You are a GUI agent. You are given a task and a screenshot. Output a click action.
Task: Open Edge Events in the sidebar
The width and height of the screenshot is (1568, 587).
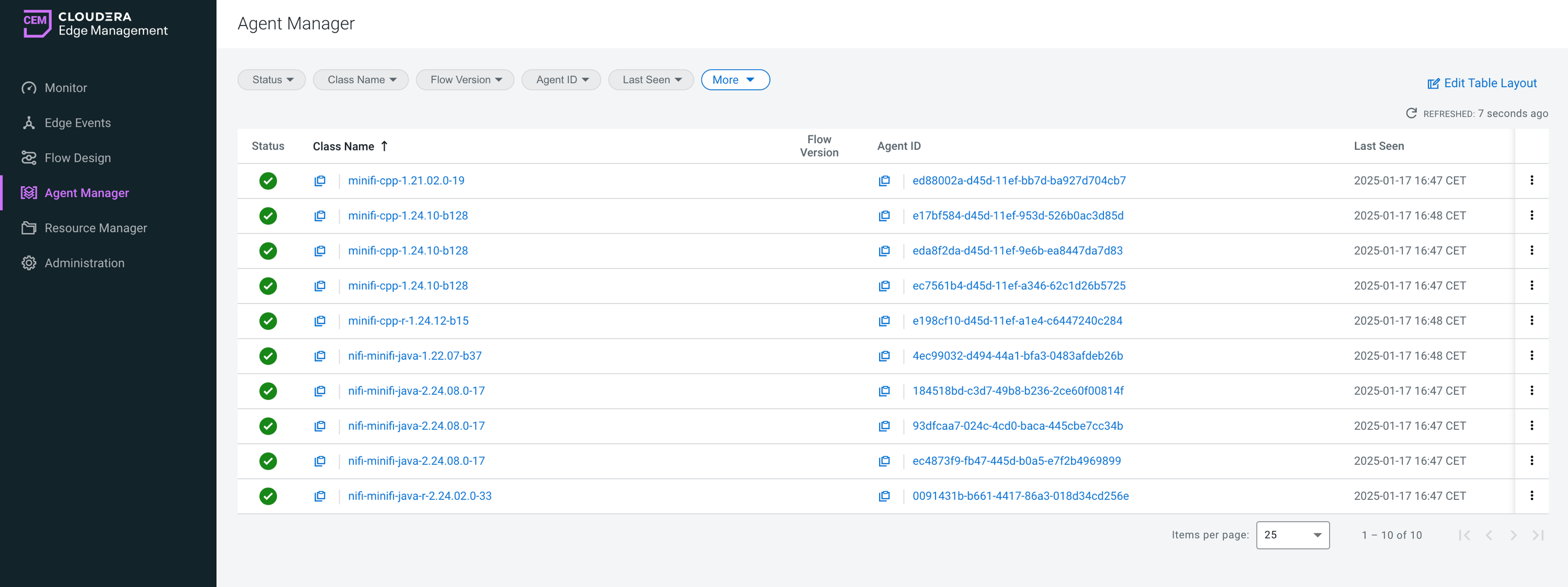[x=77, y=123]
